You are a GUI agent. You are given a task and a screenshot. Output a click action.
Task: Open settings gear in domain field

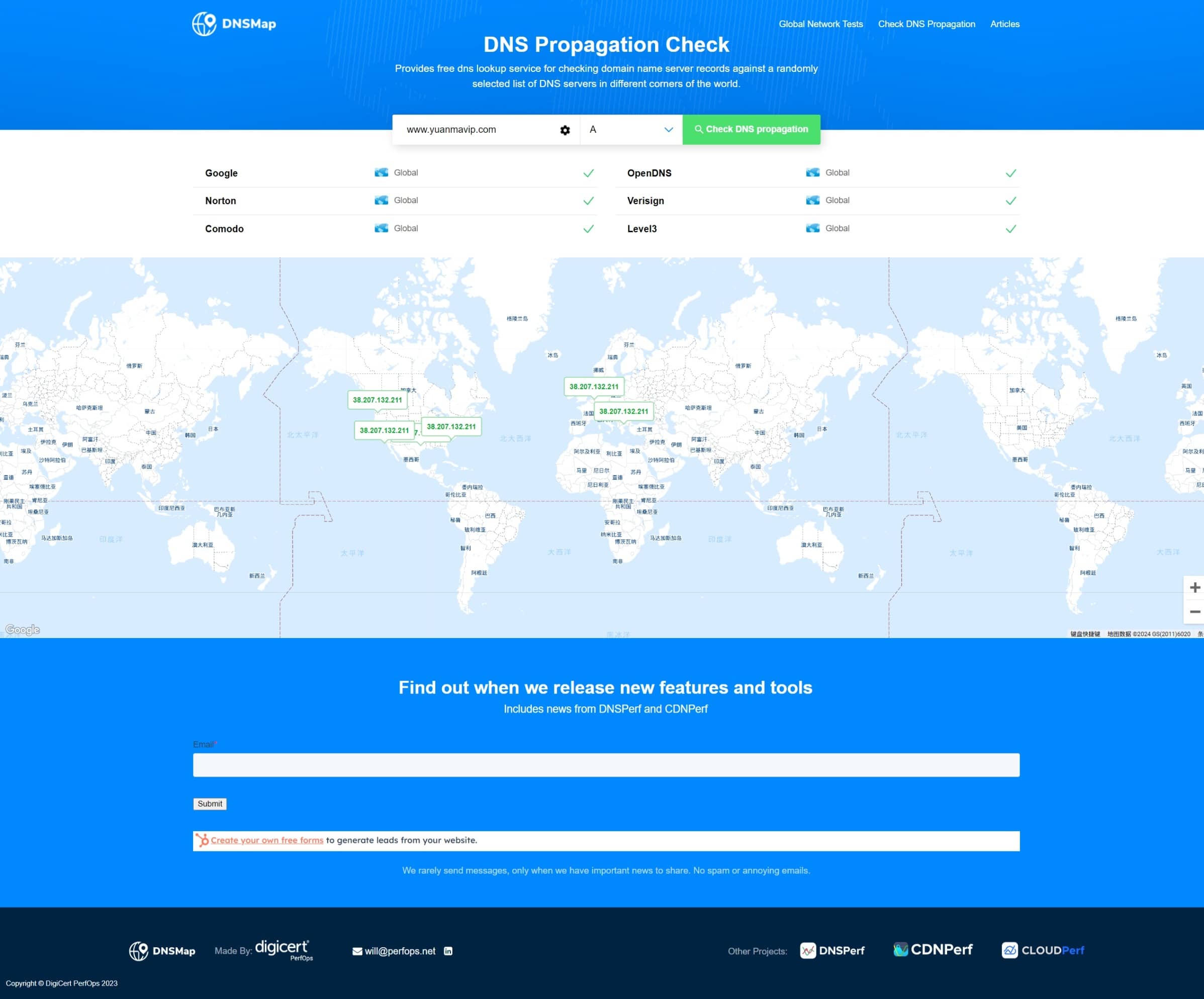tap(565, 130)
